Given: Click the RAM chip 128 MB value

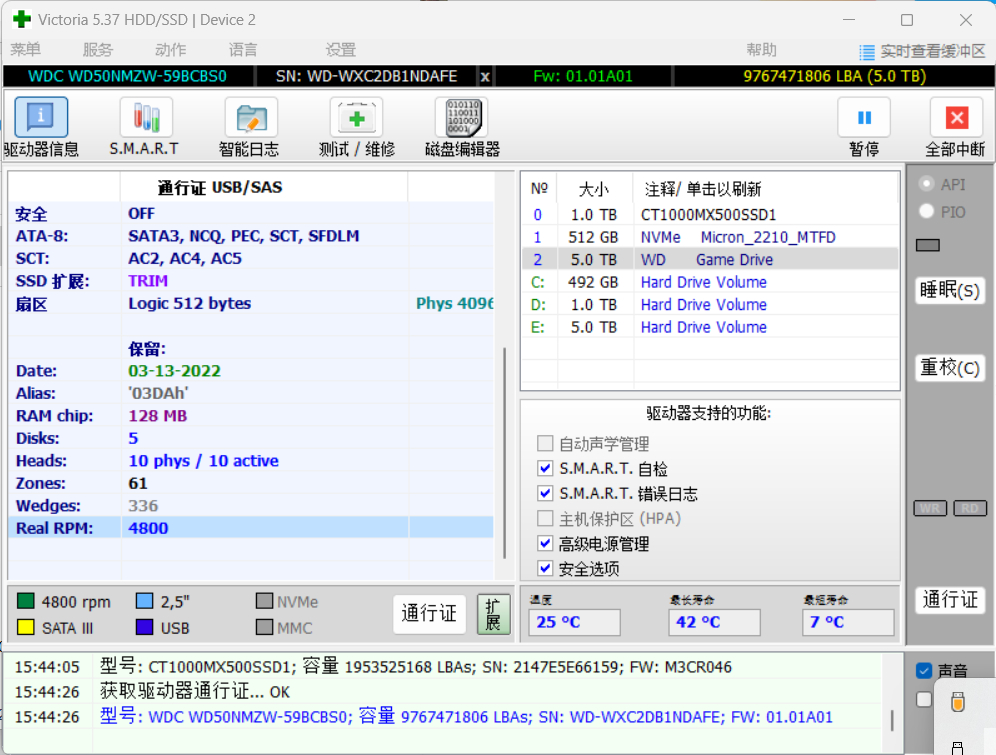Looking at the screenshot, I should tap(158, 416).
